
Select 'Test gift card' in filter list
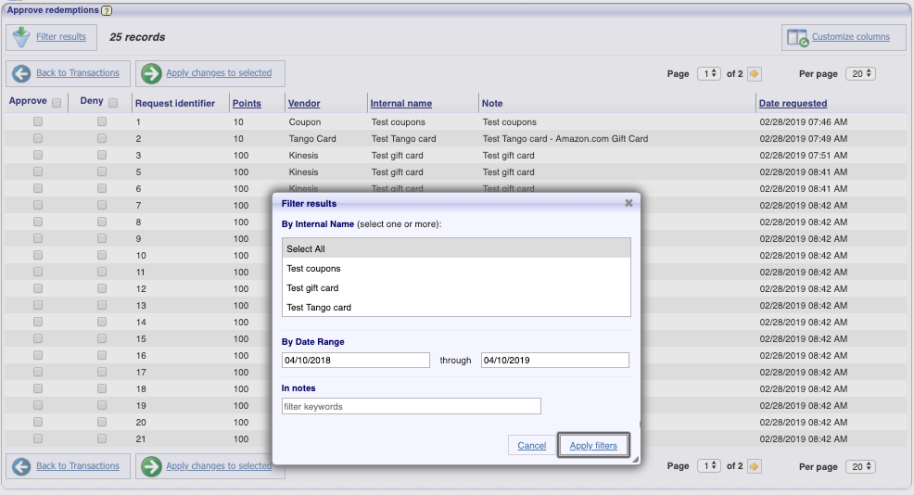click(456, 287)
